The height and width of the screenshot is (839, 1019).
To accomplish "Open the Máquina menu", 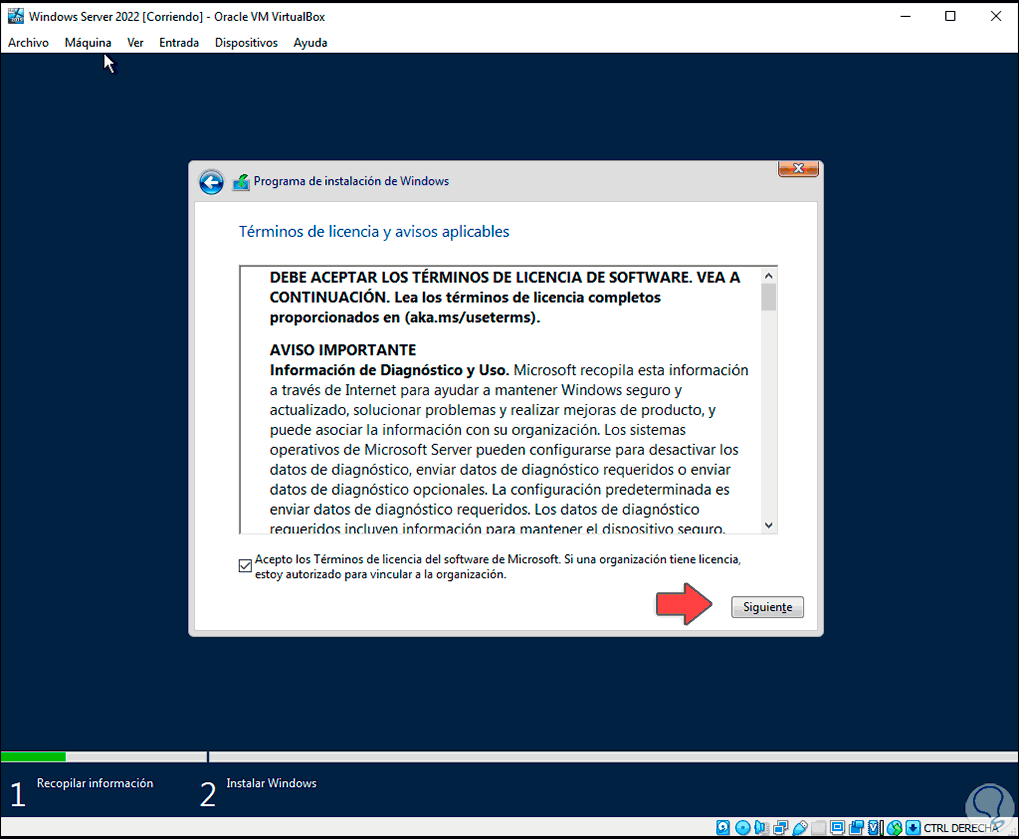I will pos(88,43).
